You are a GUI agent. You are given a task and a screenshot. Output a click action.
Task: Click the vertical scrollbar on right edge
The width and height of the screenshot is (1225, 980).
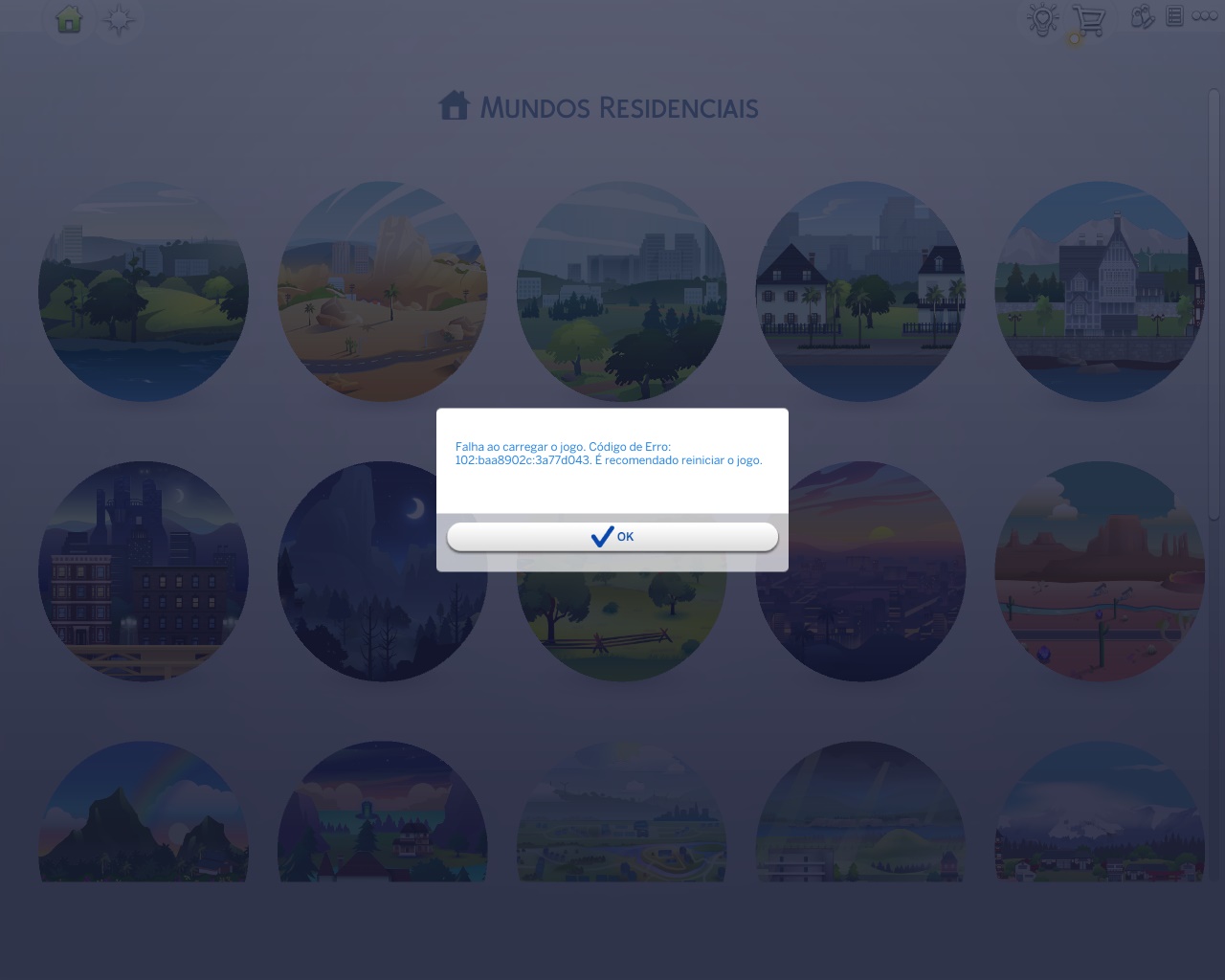(1214, 306)
